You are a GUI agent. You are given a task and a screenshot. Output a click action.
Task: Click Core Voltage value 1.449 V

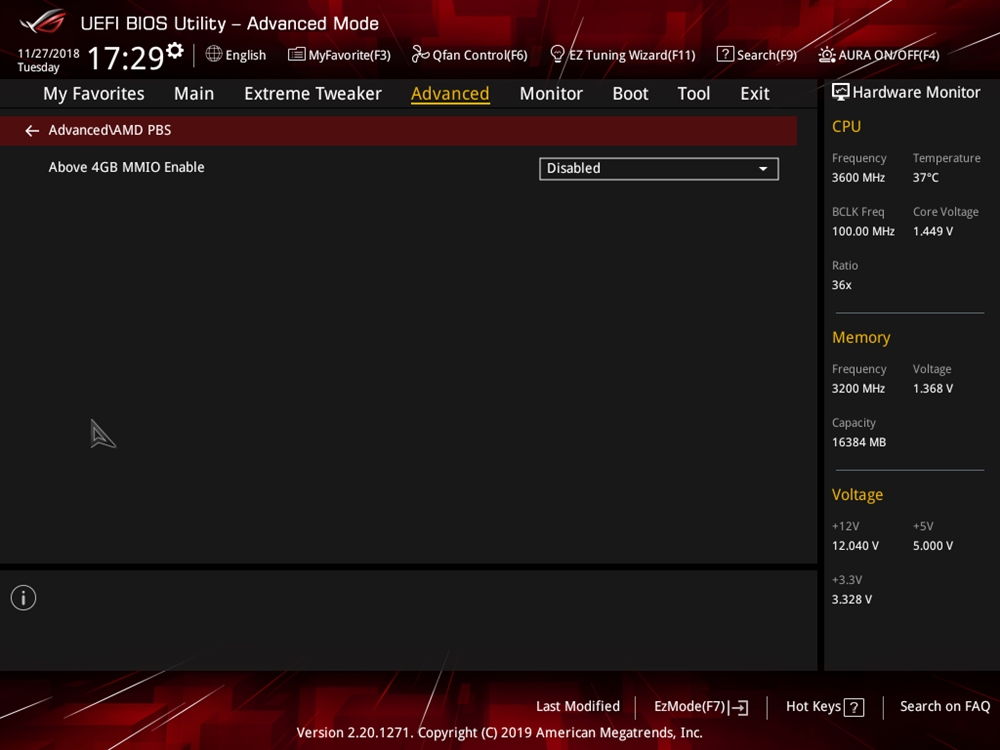pos(932,232)
